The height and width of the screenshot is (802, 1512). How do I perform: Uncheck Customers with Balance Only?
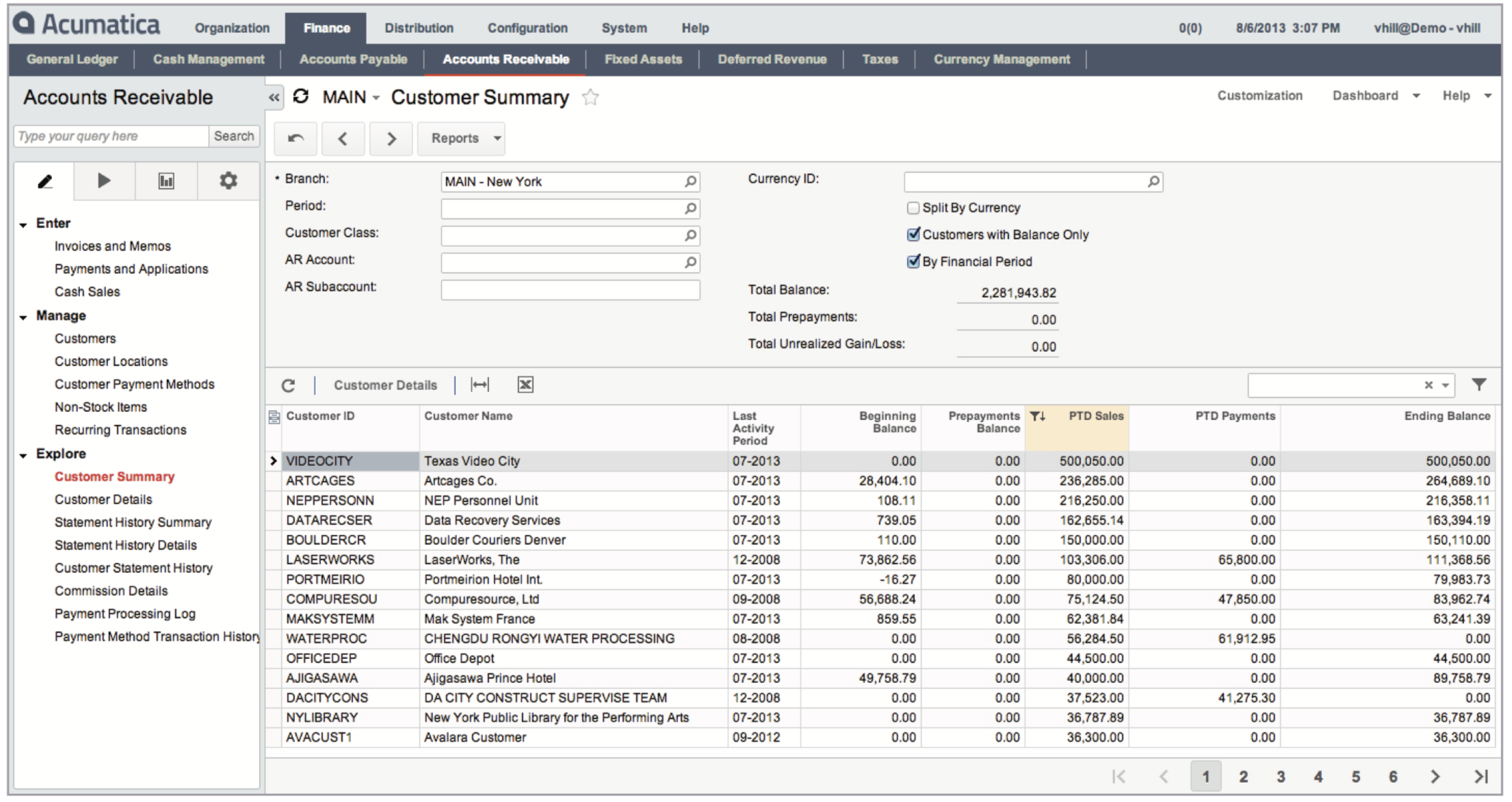point(913,235)
